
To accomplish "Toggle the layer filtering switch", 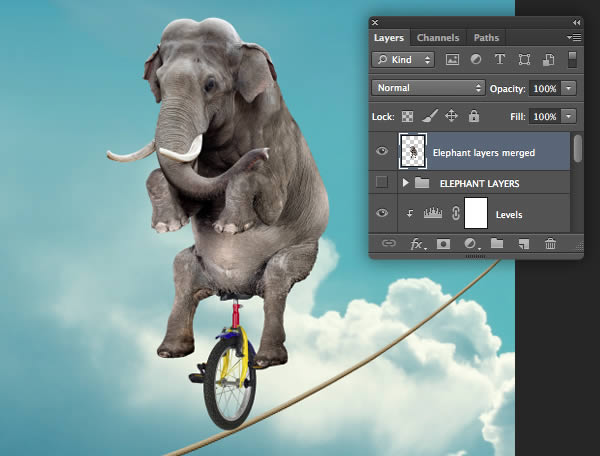I will tap(572, 60).
